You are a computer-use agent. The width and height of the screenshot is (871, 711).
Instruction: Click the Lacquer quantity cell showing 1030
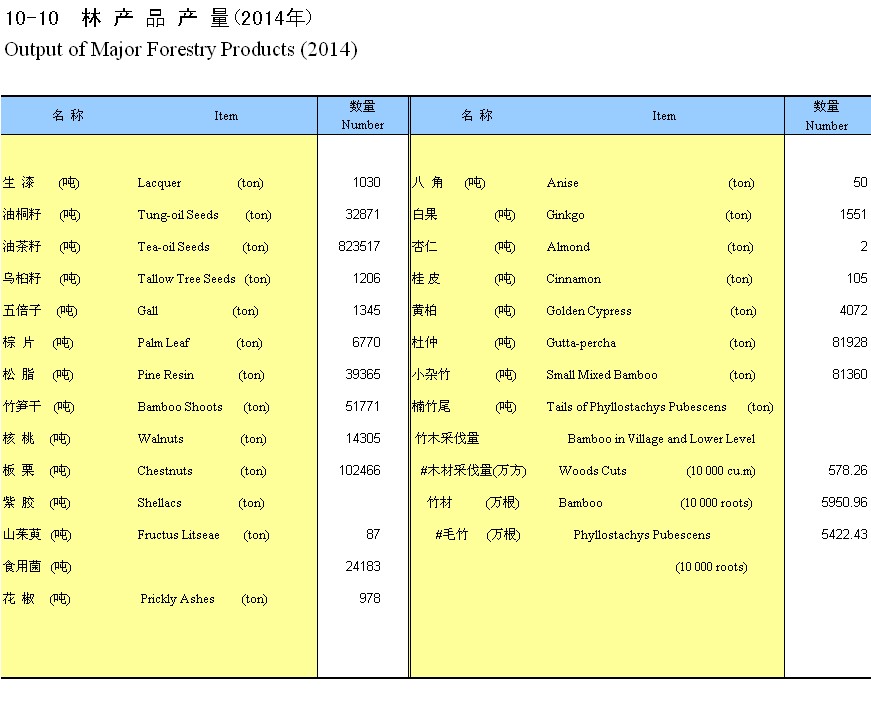pos(366,183)
